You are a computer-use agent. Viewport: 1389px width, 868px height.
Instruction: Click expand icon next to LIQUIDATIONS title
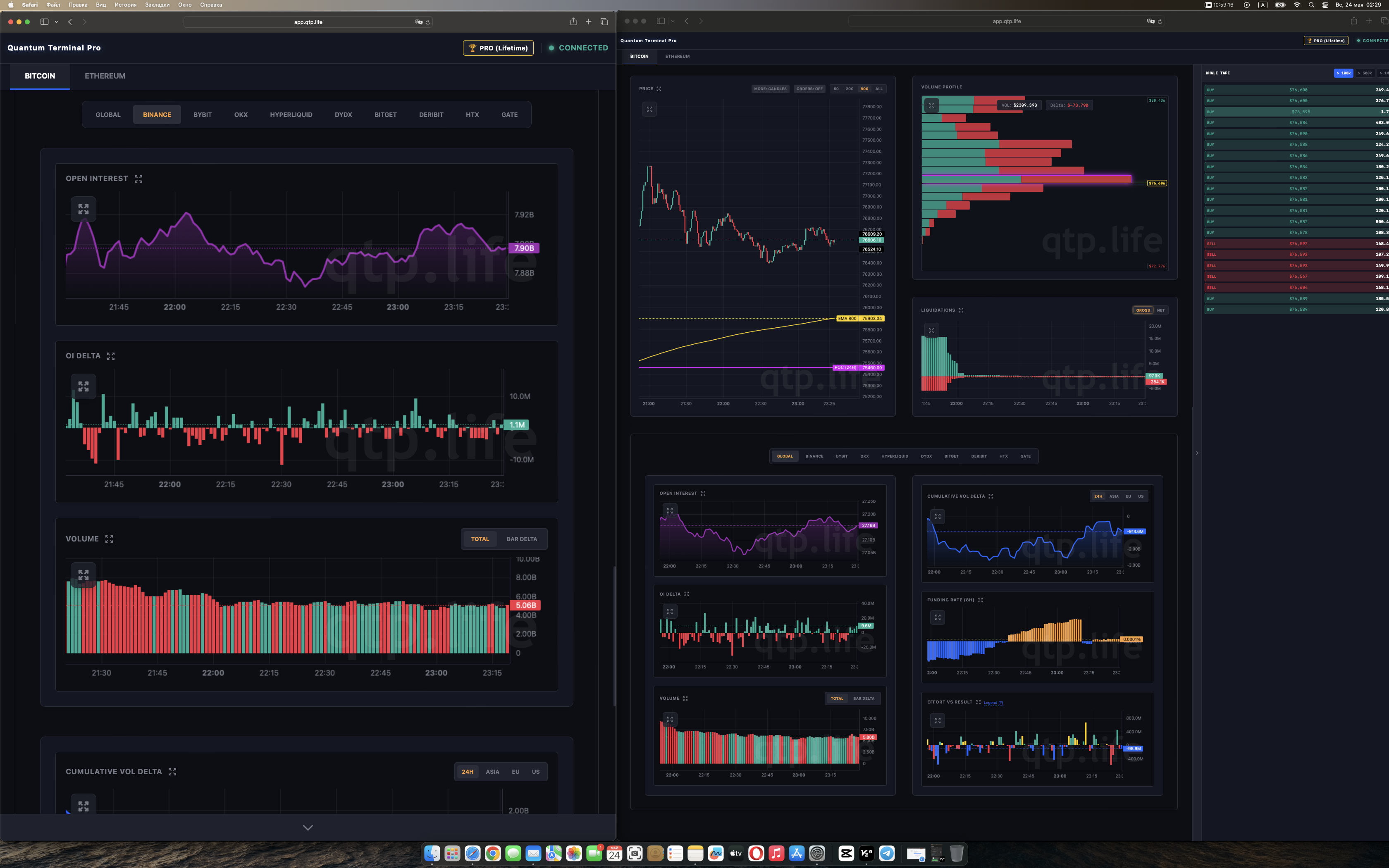click(x=961, y=310)
